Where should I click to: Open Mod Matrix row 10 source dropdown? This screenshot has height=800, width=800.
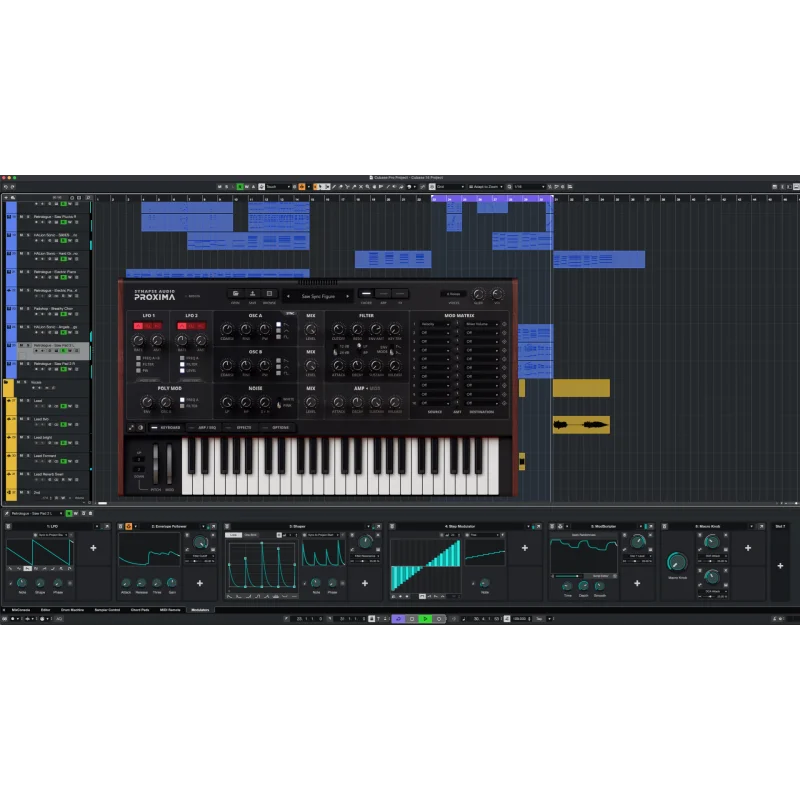435,403
